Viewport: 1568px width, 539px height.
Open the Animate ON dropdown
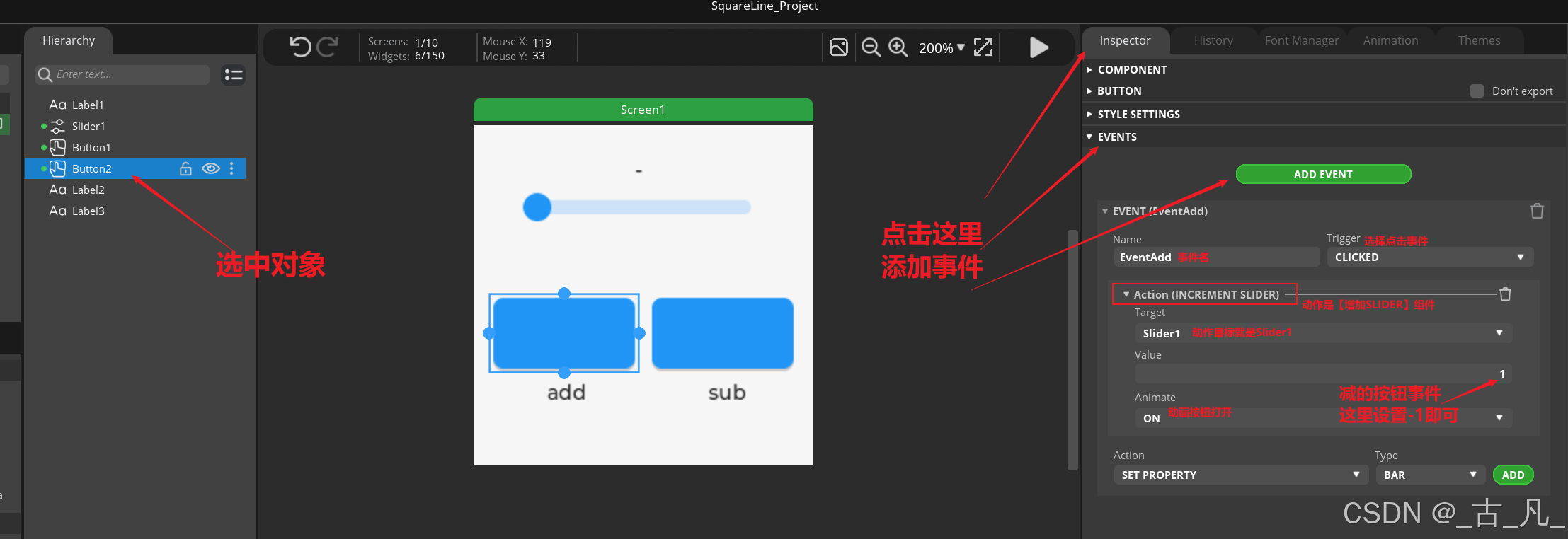pyautogui.click(x=1324, y=418)
